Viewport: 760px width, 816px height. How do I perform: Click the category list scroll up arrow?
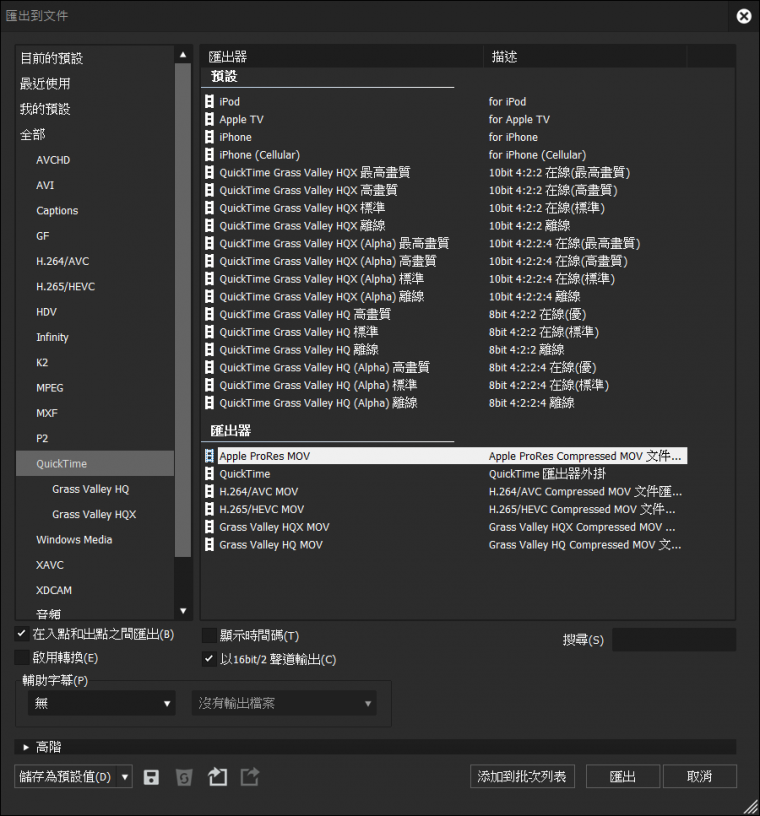[x=183, y=55]
